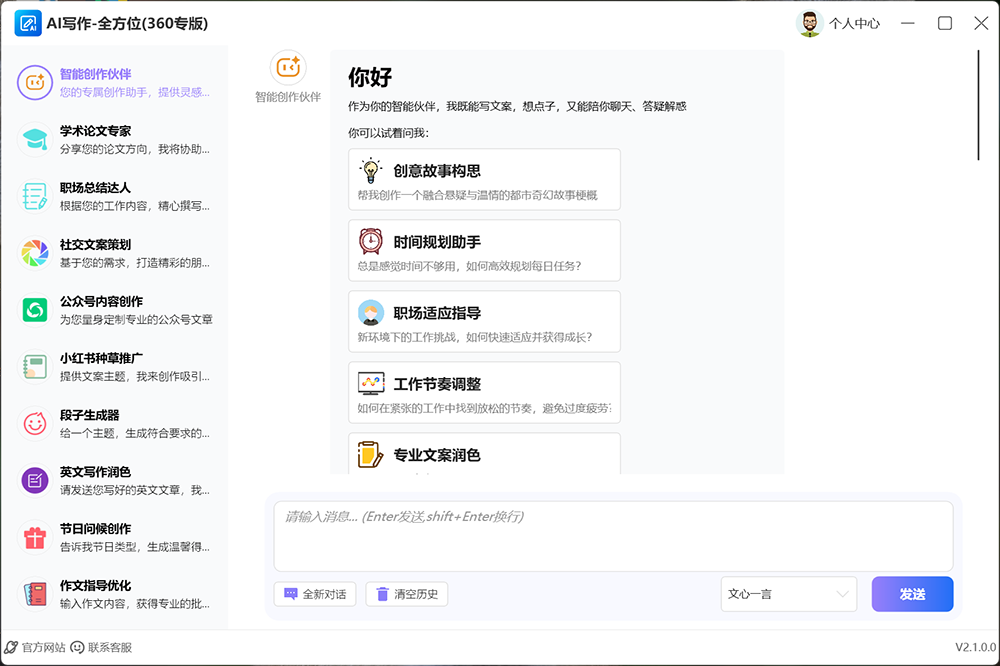Screen dimensions: 1000x666
Task: Click the 职场总结达人 notepad icon
Action: click(x=35, y=196)
